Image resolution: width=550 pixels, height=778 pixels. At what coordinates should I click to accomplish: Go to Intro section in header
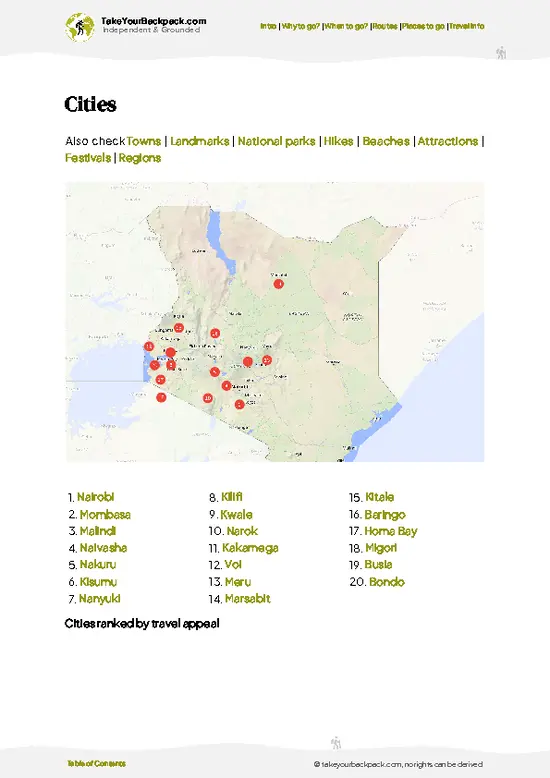tap(268, 26)
